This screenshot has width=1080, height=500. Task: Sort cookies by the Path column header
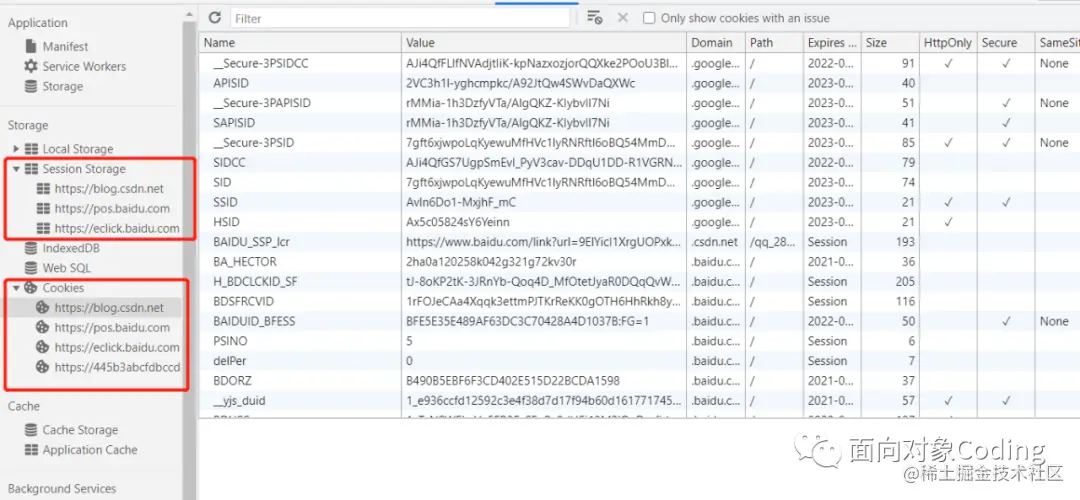click(774, 43)
